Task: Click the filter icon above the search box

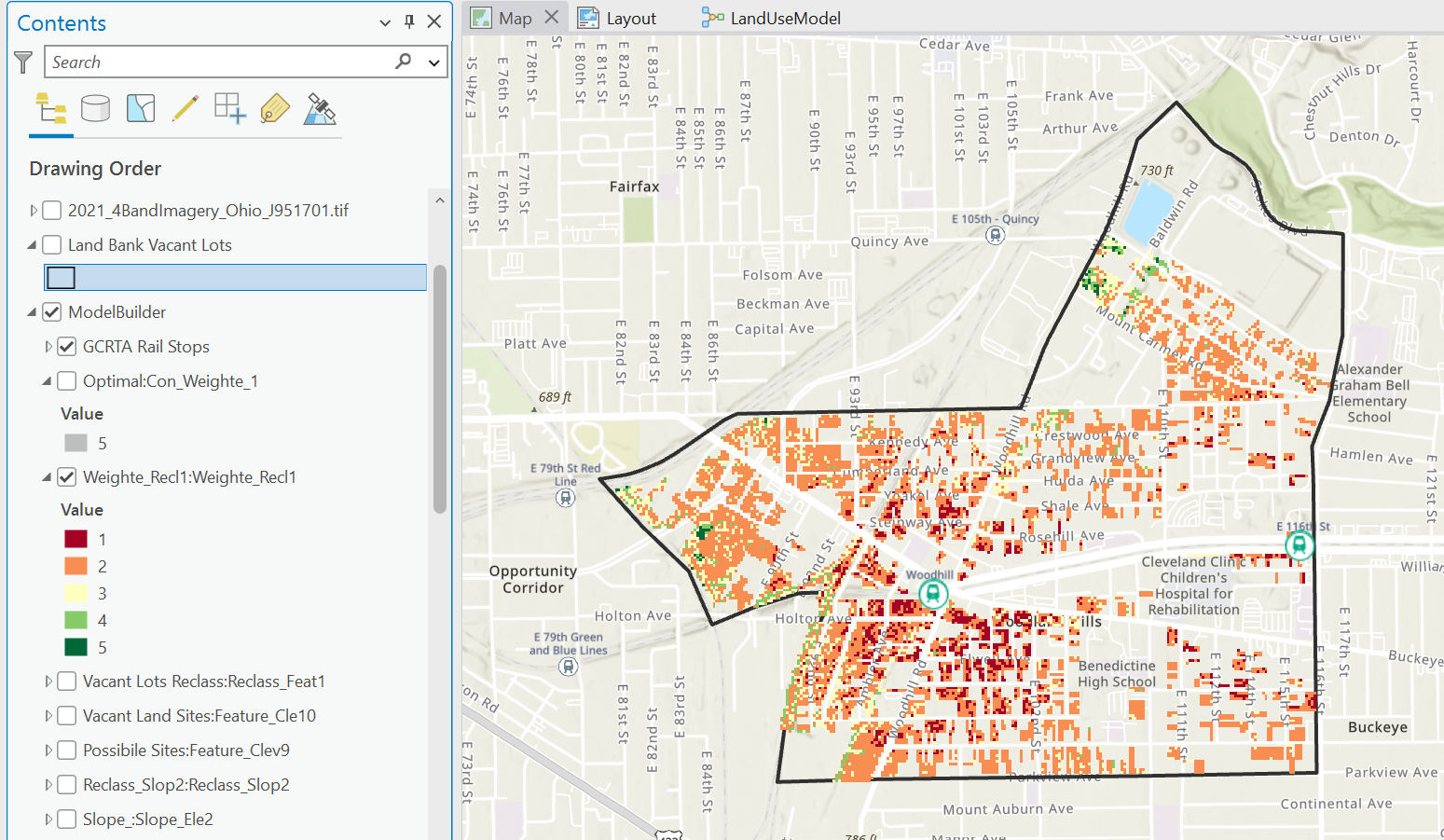Action: (22, 62)
